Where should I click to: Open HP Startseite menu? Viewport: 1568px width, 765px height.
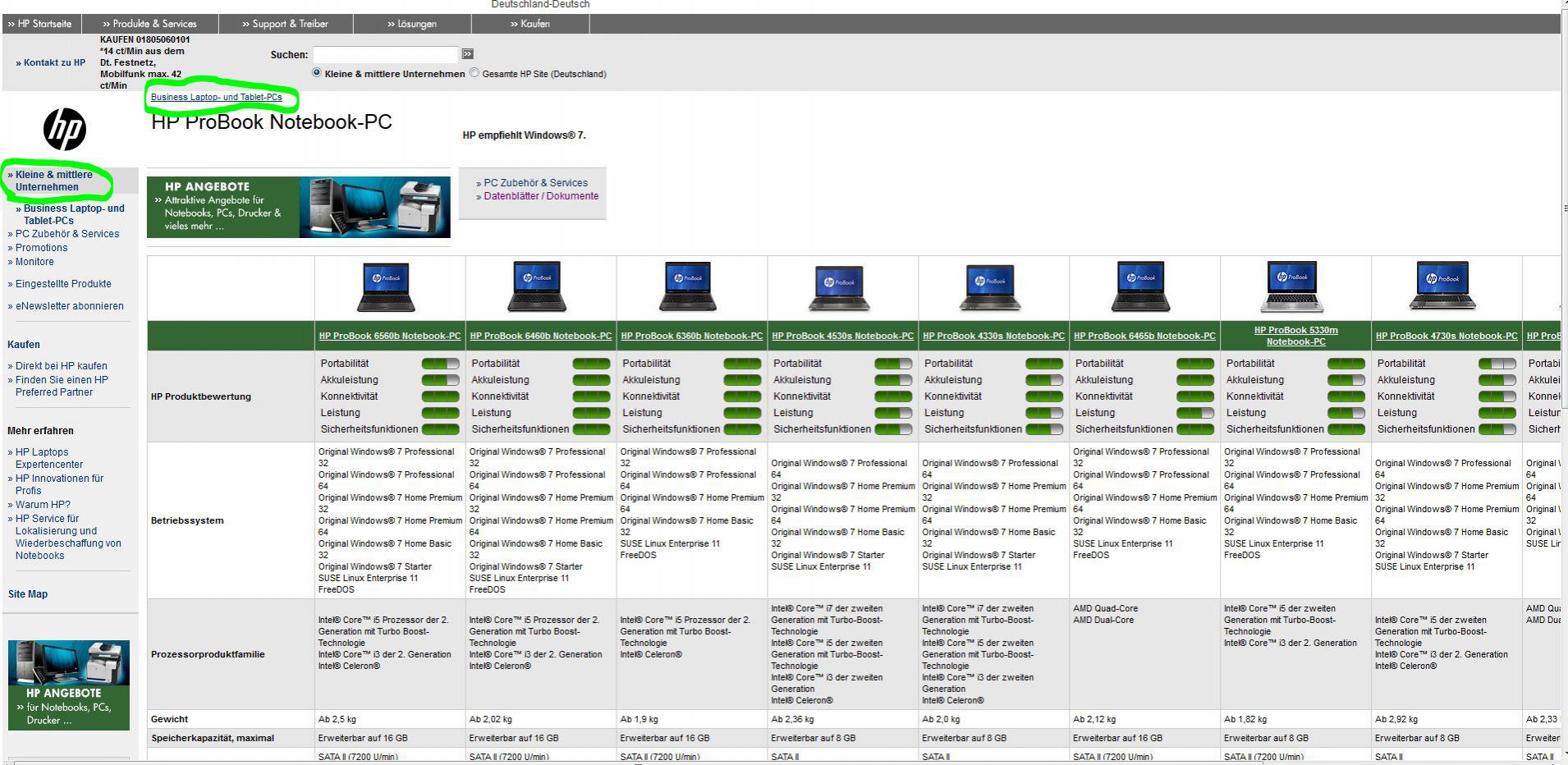(x=40, y=24)
